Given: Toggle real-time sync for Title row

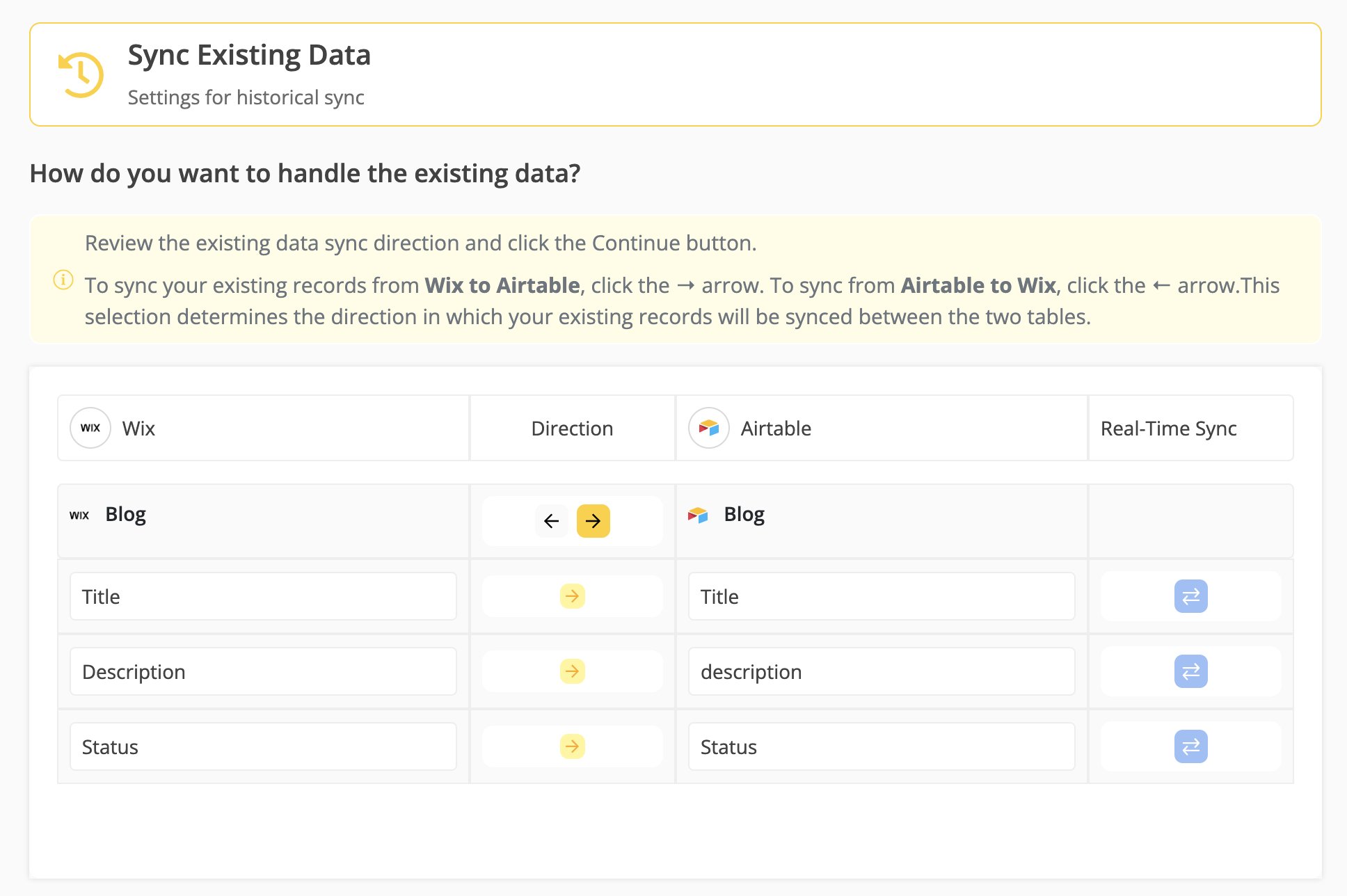Looking at the screenshot, I should [x=1191, y=596].
